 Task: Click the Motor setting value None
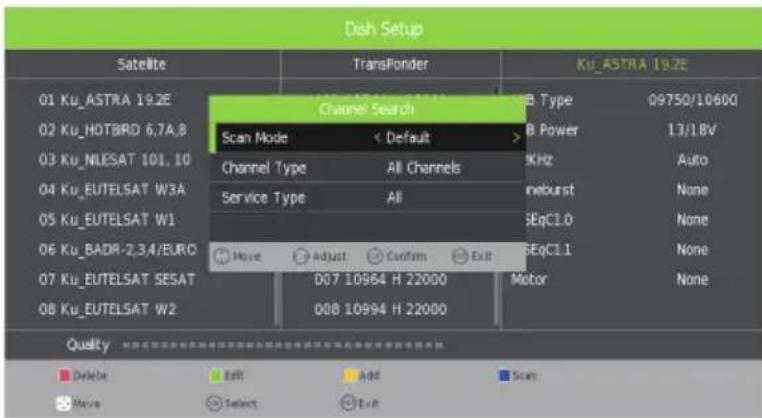pos(693,279)
